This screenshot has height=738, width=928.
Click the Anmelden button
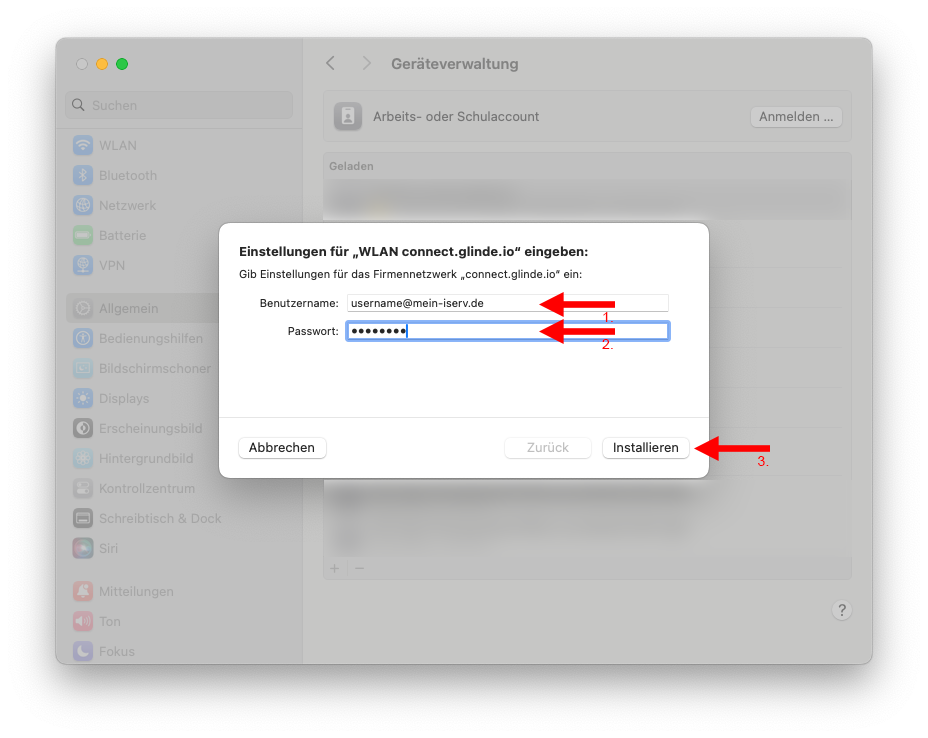coord(796,117)
